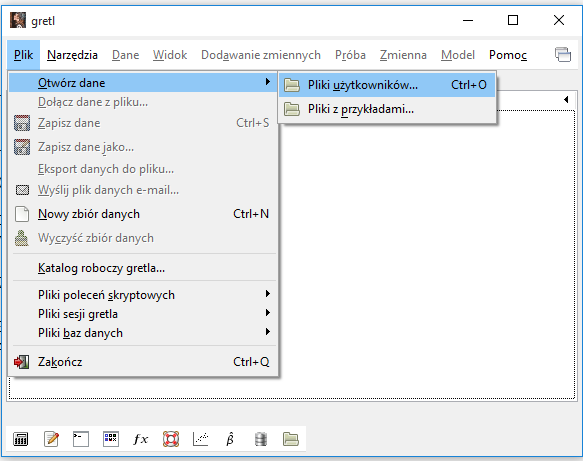Open function packages fx icon
Image resolution: width=583 pixels, height=461 pixels.
(141, 439)
